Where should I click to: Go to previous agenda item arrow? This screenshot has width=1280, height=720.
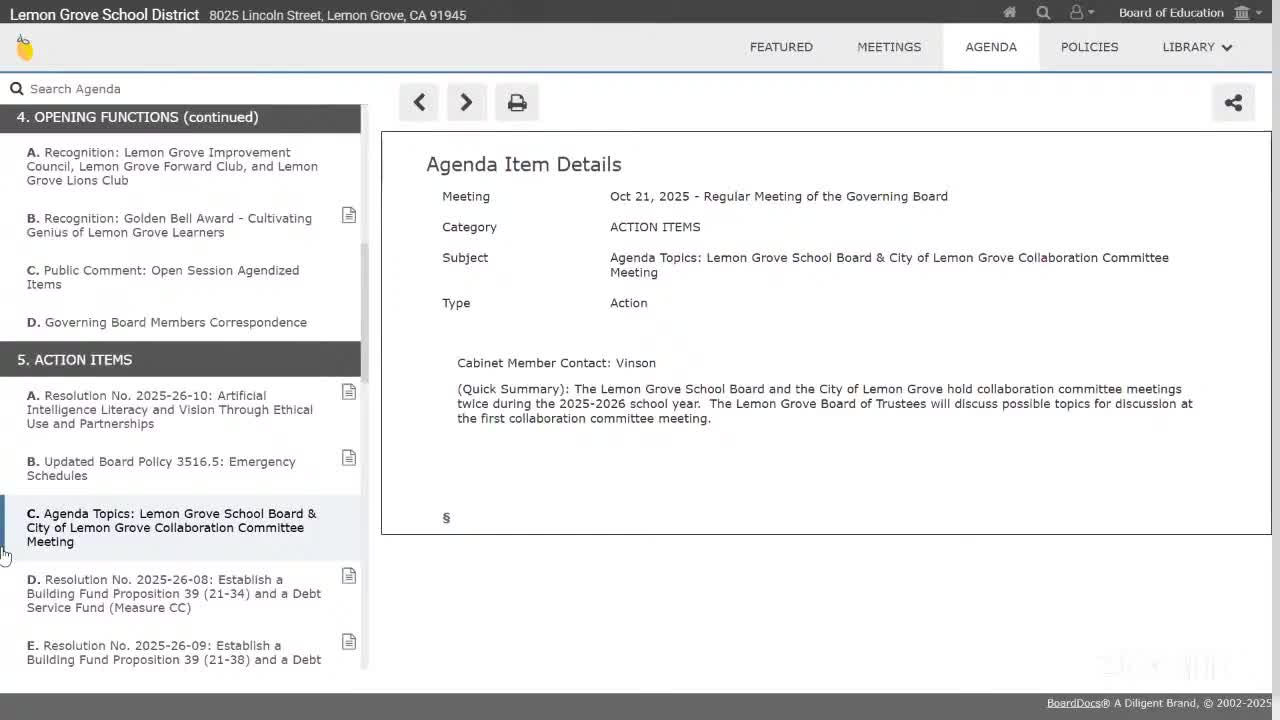coord(419,102)
